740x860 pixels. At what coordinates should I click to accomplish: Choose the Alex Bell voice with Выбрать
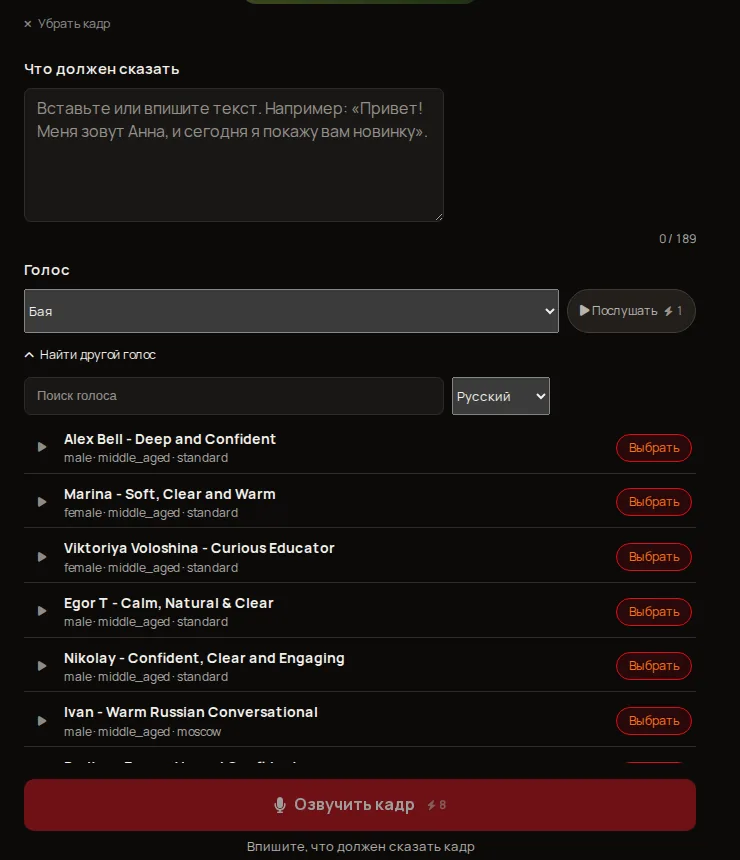click(x=654, y=448)
